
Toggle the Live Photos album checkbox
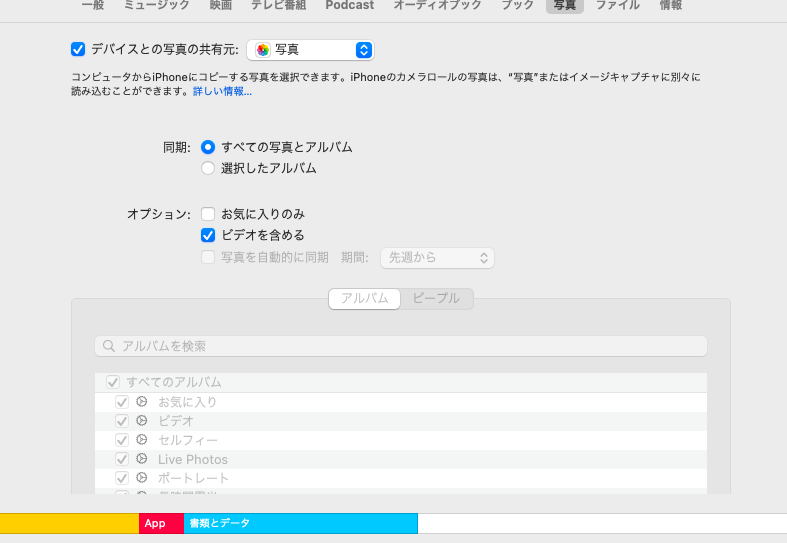pos(122,459)
